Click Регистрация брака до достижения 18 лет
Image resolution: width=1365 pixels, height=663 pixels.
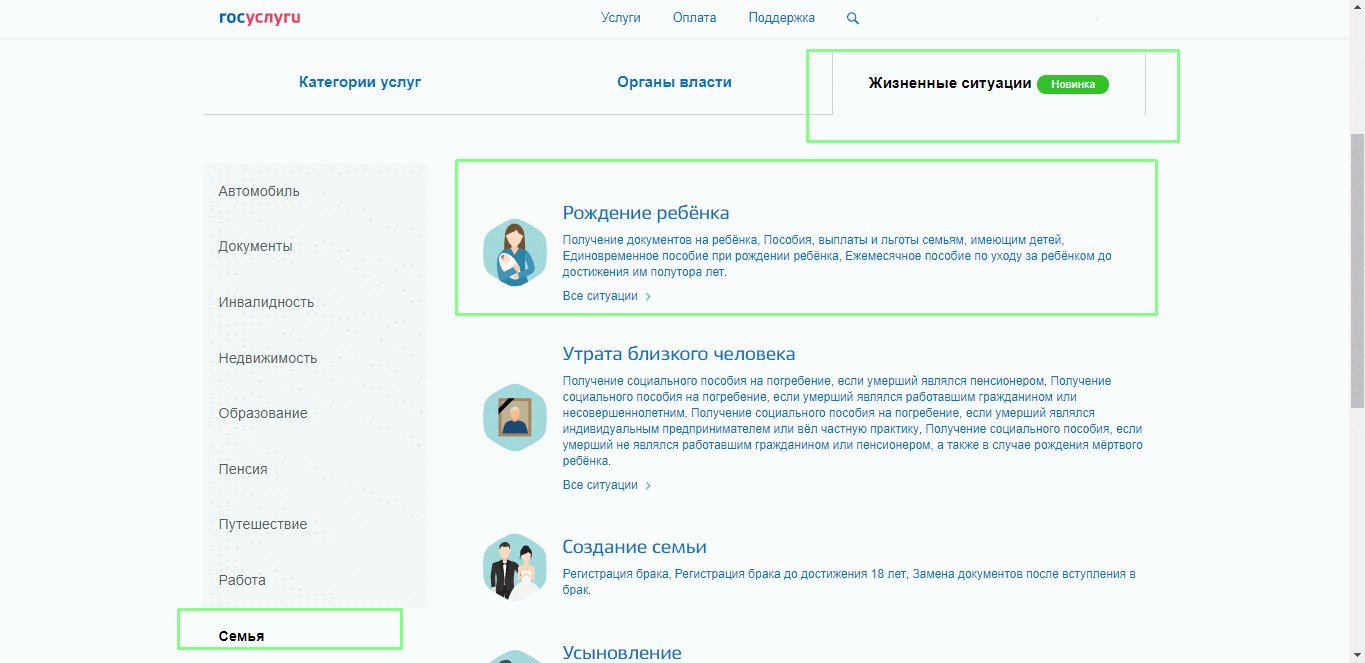pos(790,574)
